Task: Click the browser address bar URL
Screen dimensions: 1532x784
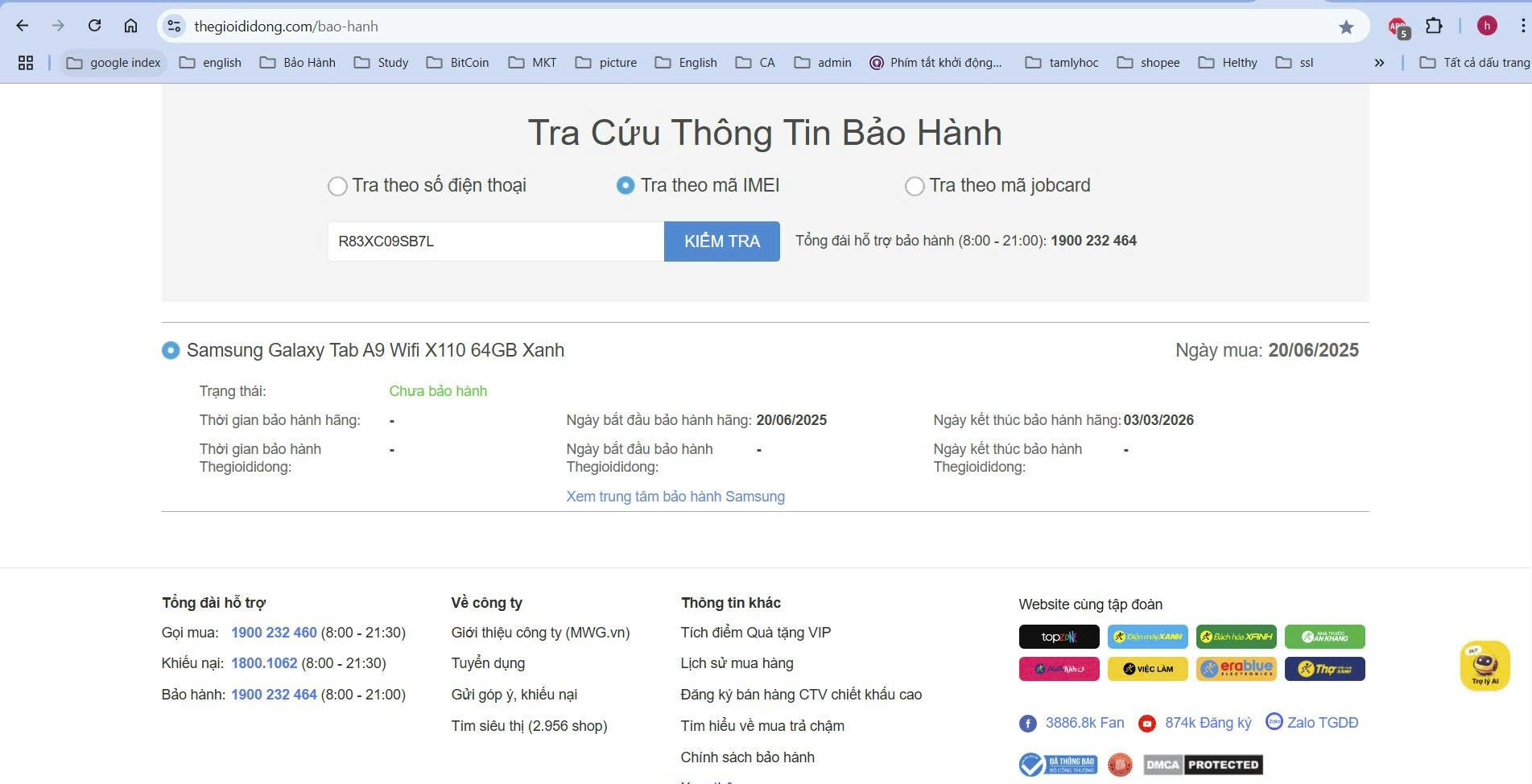Action: [286, 27]
